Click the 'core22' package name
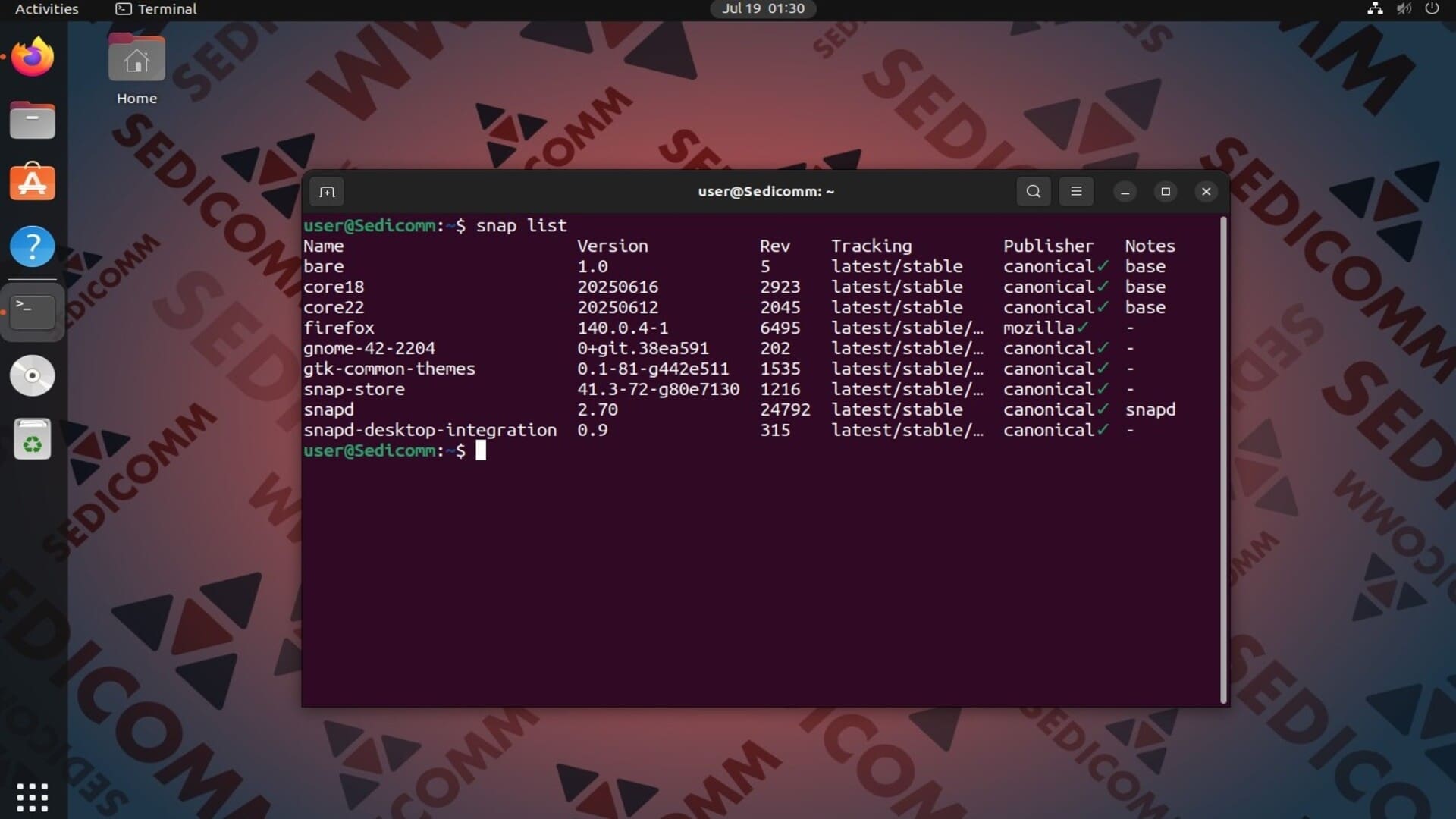This screenshot has width=1456, height=819. 334,308
